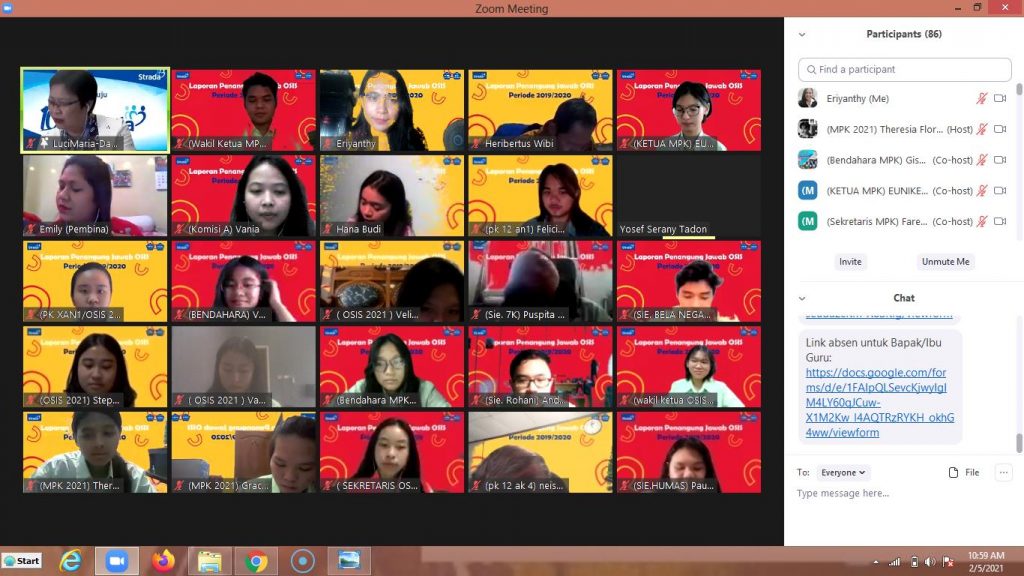Open the chat more options (three dots) button

1004,472
